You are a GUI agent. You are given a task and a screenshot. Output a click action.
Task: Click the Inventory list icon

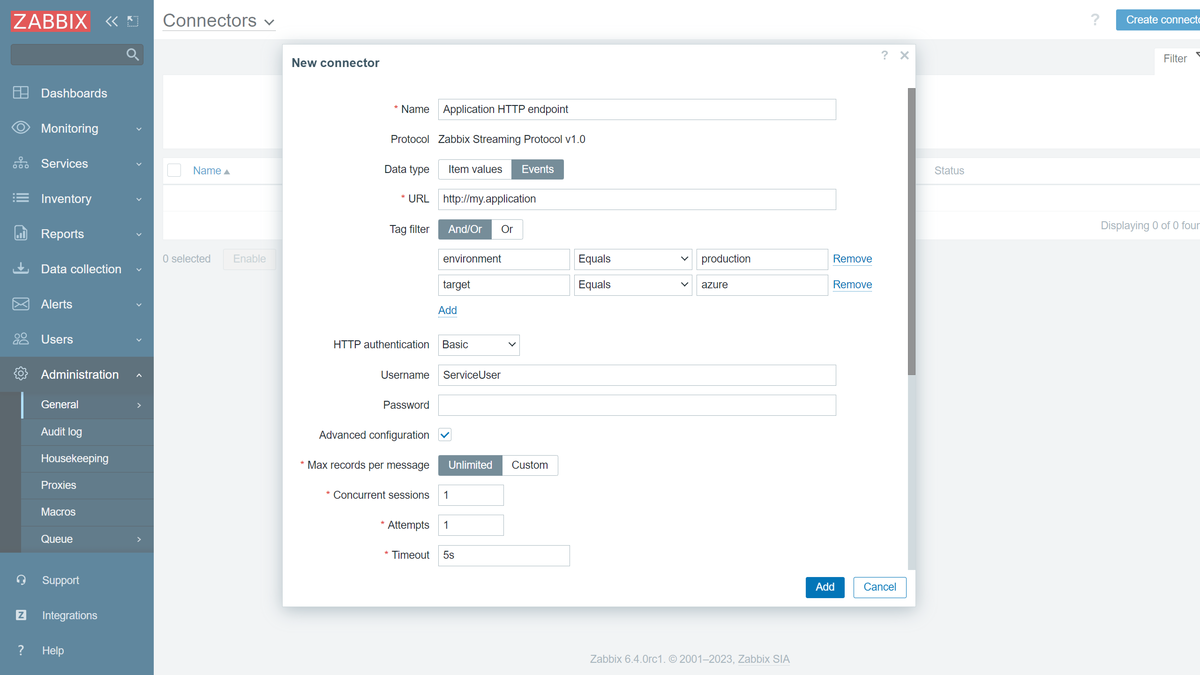pyautogui.click(x=21, y=198)
